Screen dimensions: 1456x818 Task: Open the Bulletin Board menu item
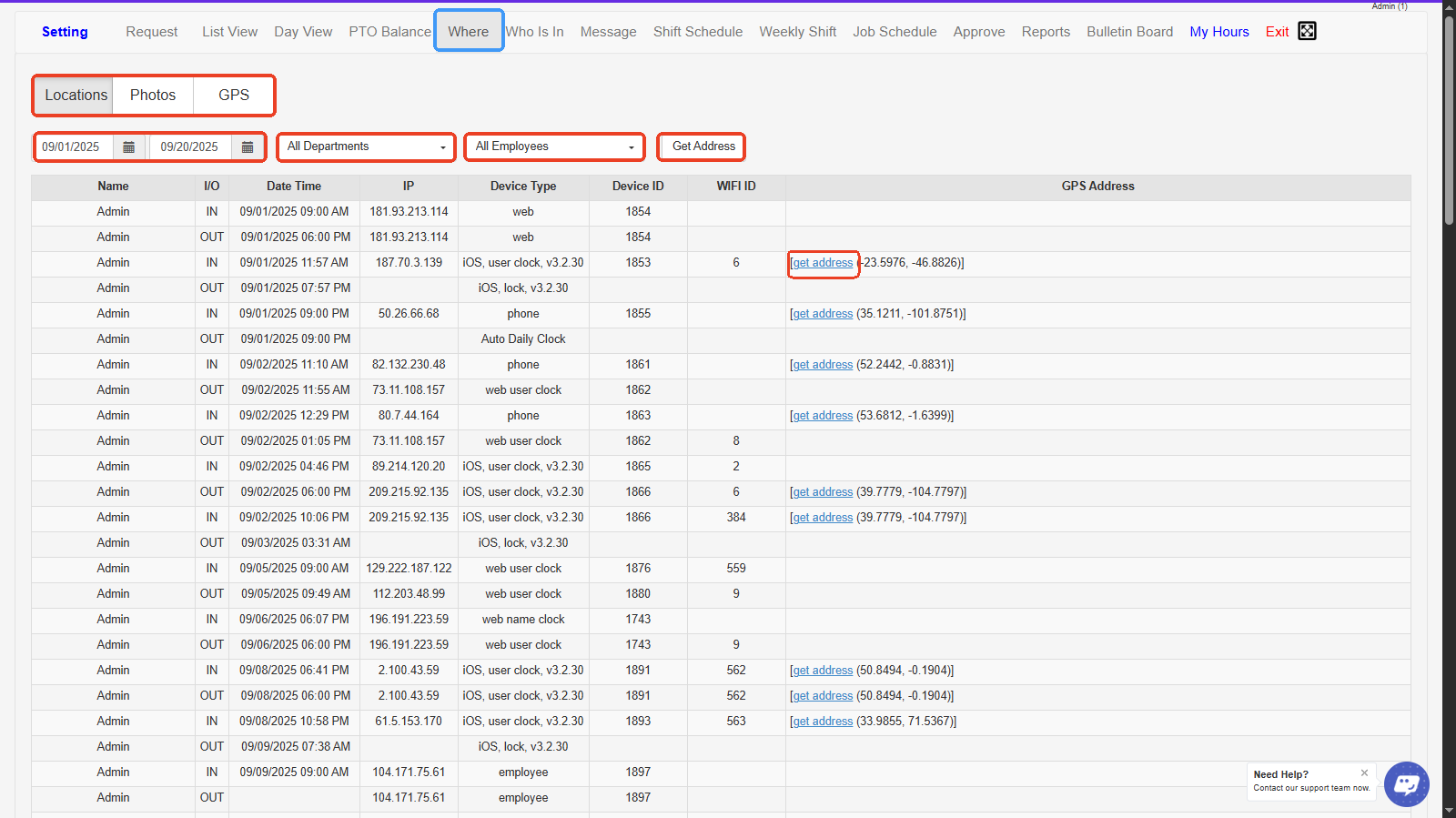pyautogui.click(x=1129, y=32)
